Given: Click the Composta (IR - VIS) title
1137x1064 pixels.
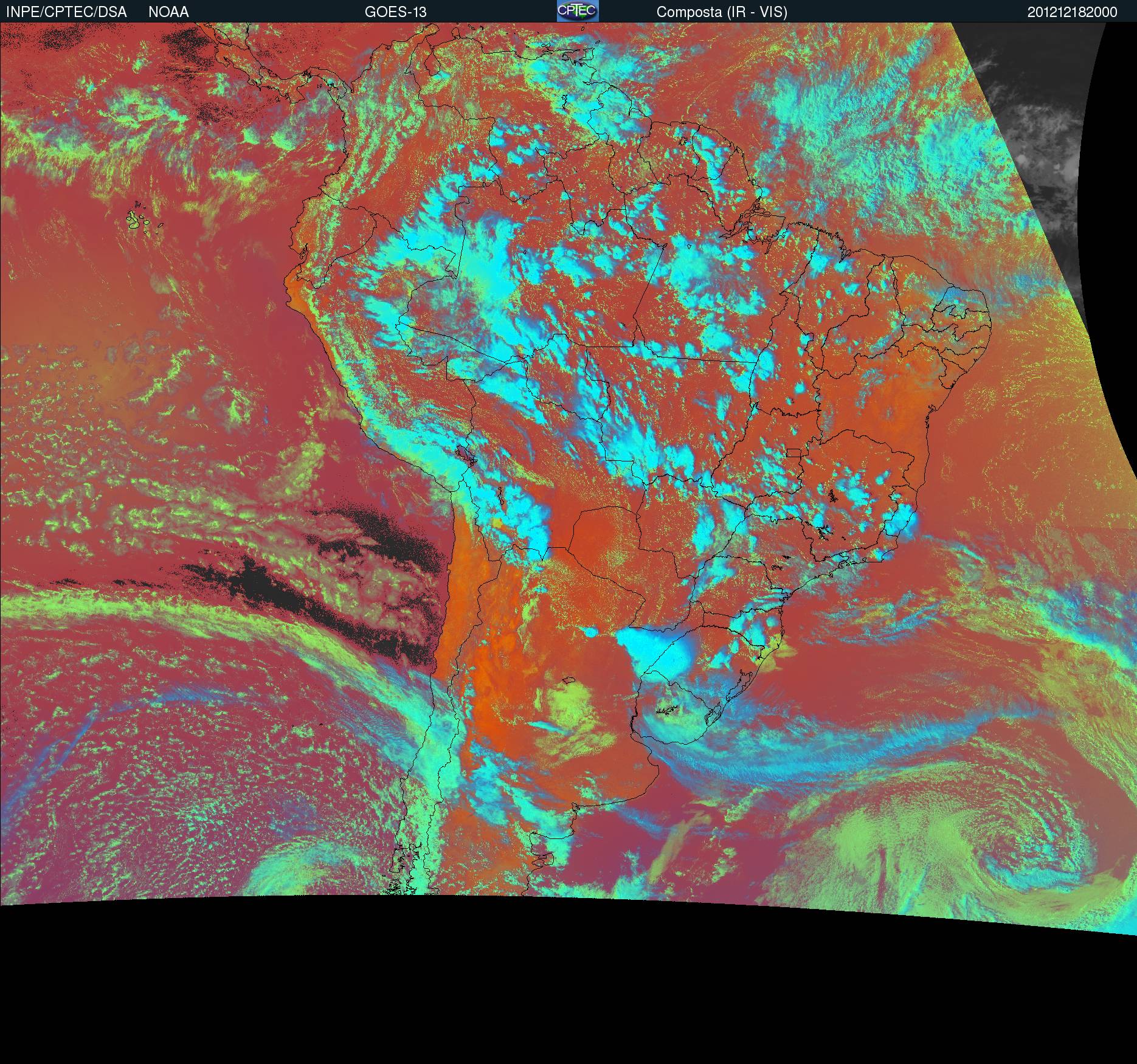Looking at the screenshot, I should point(722,12).
